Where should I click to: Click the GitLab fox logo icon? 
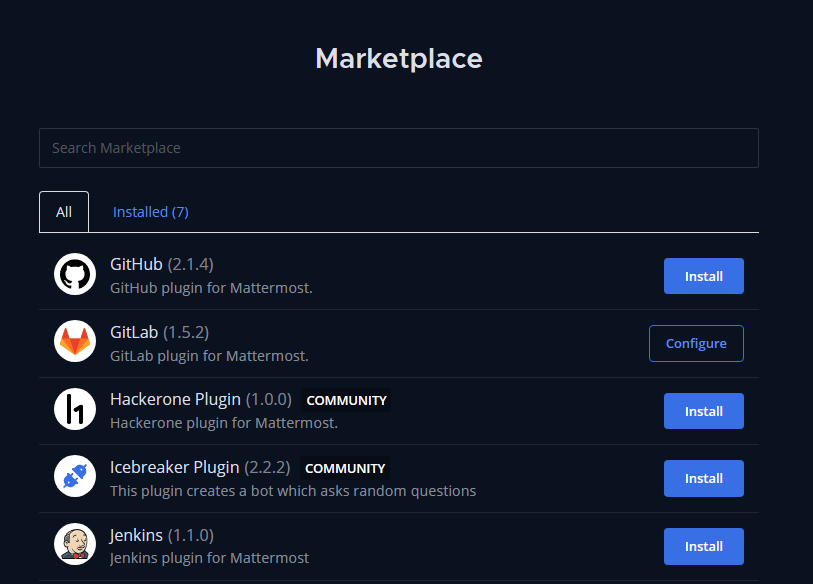pos(75,341)
